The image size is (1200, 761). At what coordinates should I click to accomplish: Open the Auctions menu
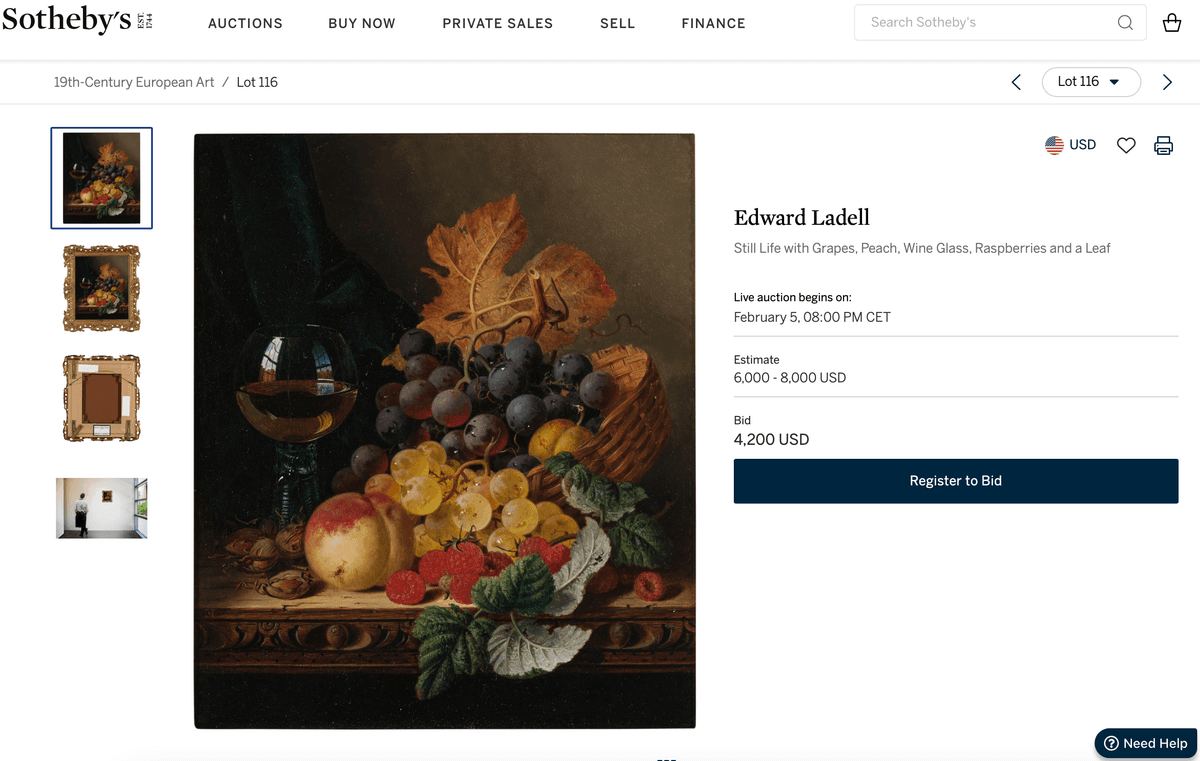pos(245,23)
